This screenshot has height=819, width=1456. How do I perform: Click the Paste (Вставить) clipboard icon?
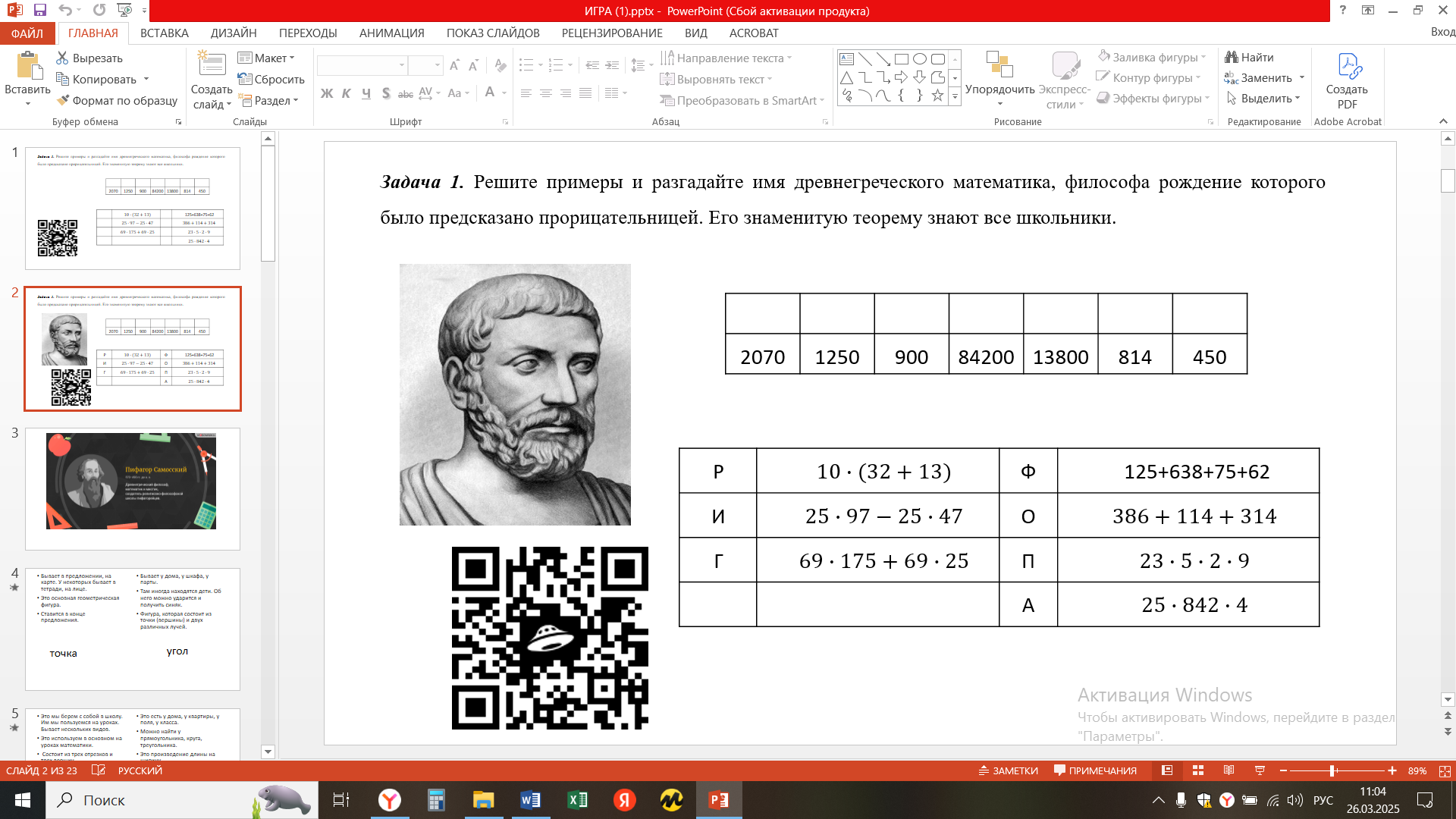(x=28, y=67)
